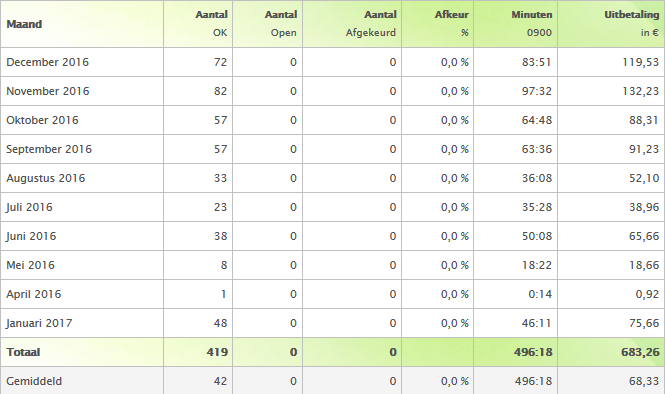The image size is (665, 394).
Task: Click the Maand column header
Action: (82, 24)
